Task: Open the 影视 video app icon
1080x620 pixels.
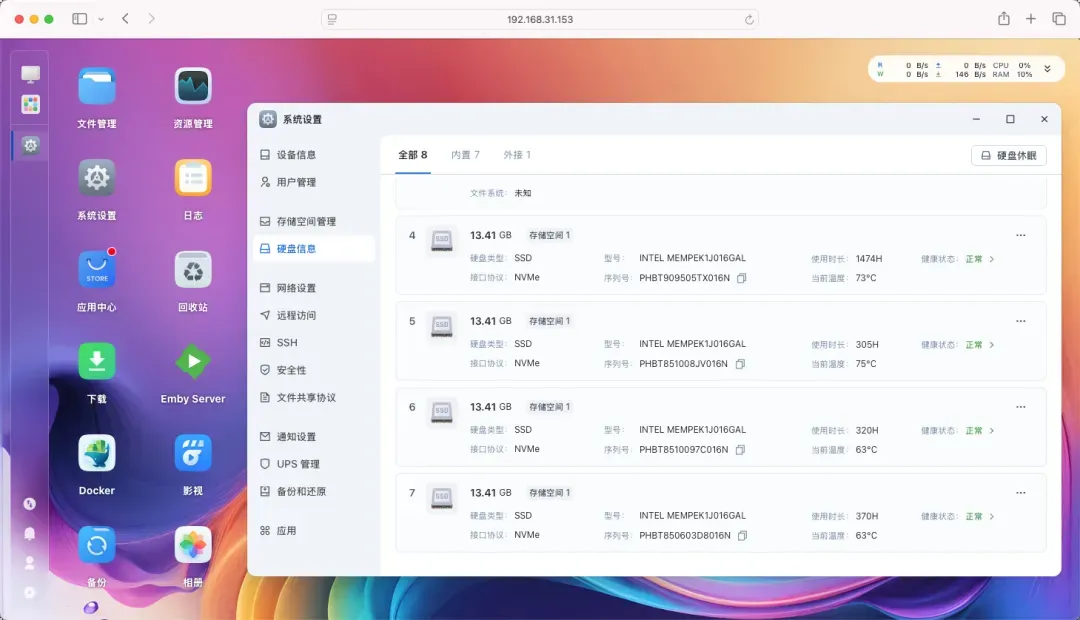Action: pyautogui.click(x=193, y=453)
